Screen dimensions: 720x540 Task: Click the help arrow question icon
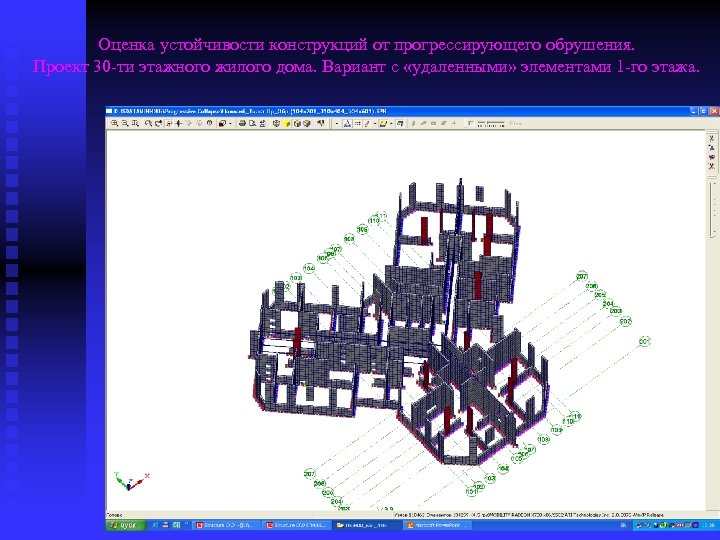pos(320,124)
